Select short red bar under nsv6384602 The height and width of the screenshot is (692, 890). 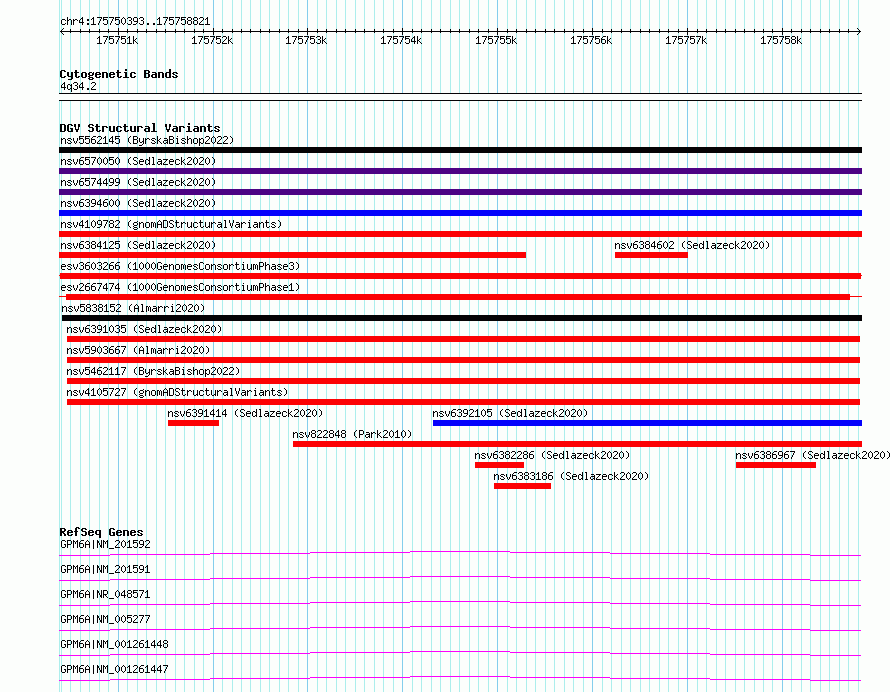[651, 255]
